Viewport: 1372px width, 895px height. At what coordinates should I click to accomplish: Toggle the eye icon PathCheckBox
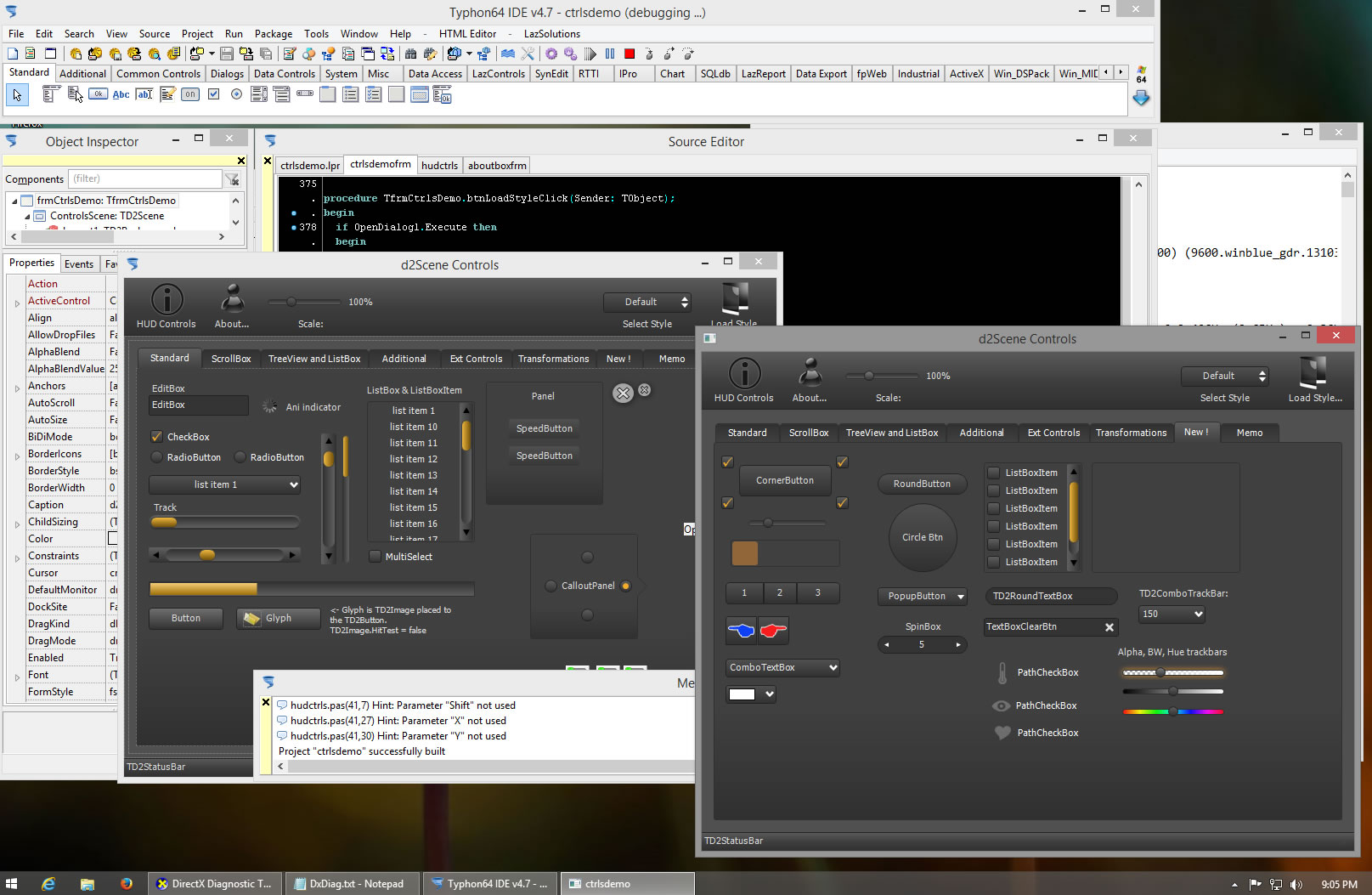point(1002,705)
